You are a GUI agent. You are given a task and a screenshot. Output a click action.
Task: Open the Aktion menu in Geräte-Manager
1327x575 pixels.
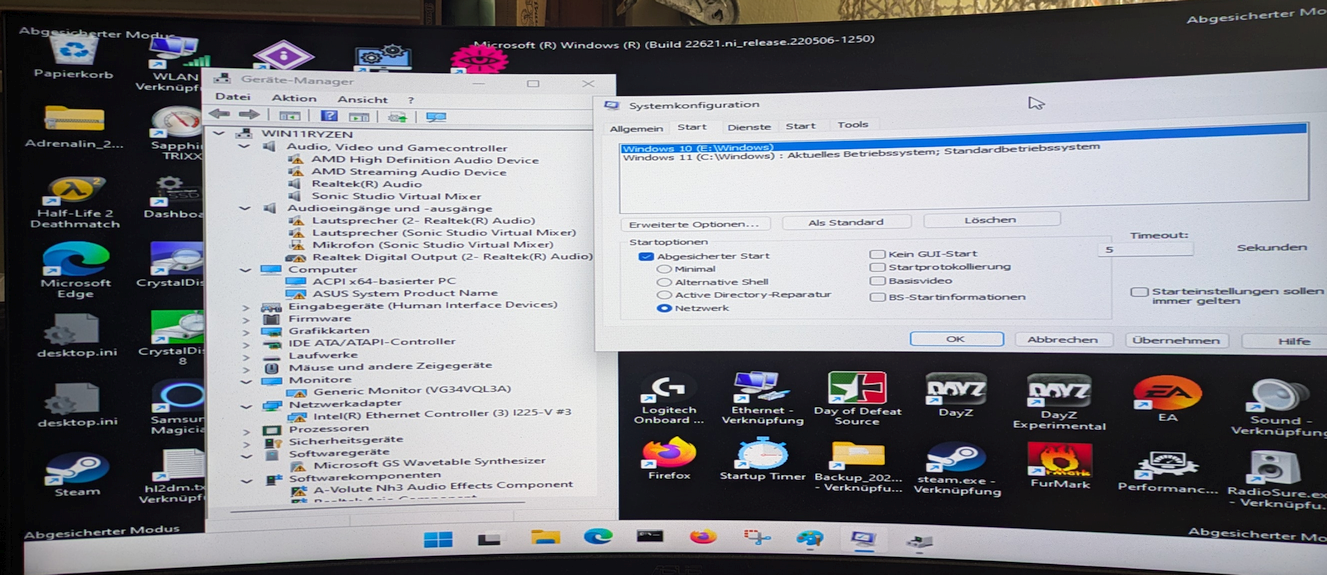point(294,98)
